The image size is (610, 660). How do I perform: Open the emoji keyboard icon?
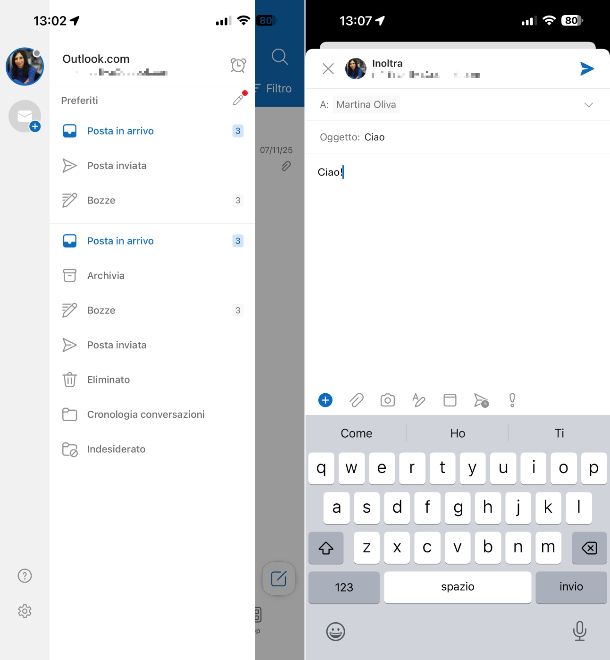click(336, 631)
